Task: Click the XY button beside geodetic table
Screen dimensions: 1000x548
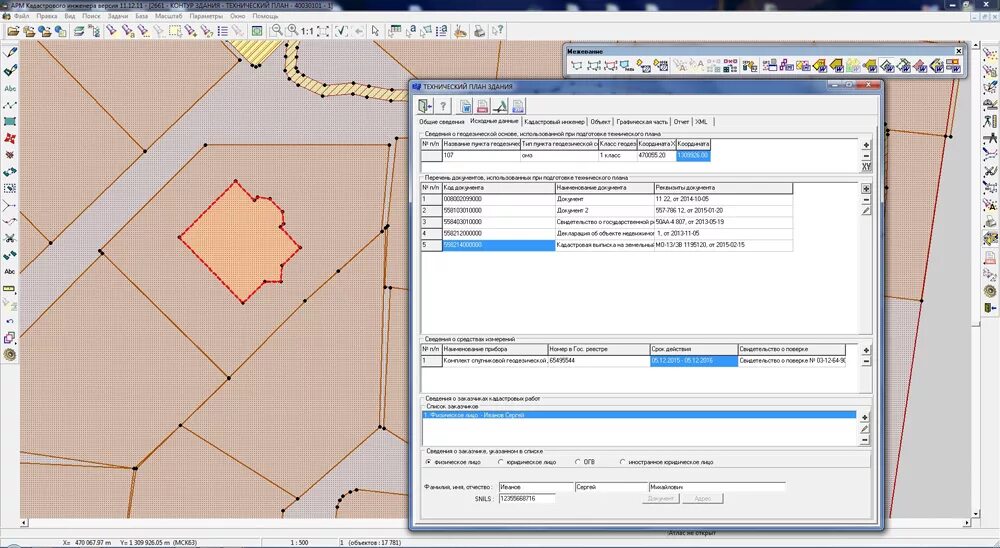Action: 866,167
